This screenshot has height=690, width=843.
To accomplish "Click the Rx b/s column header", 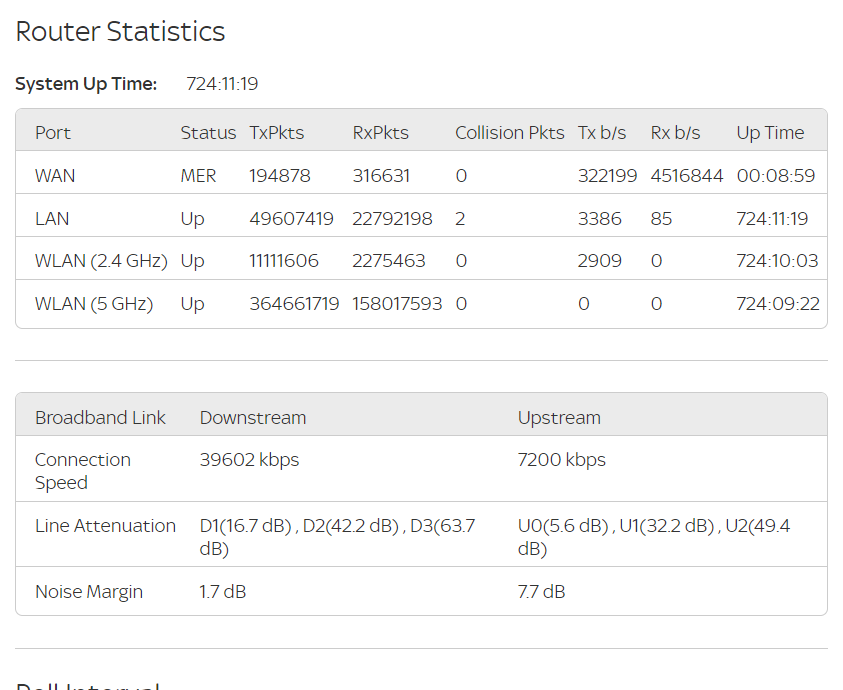I will 675,133.
